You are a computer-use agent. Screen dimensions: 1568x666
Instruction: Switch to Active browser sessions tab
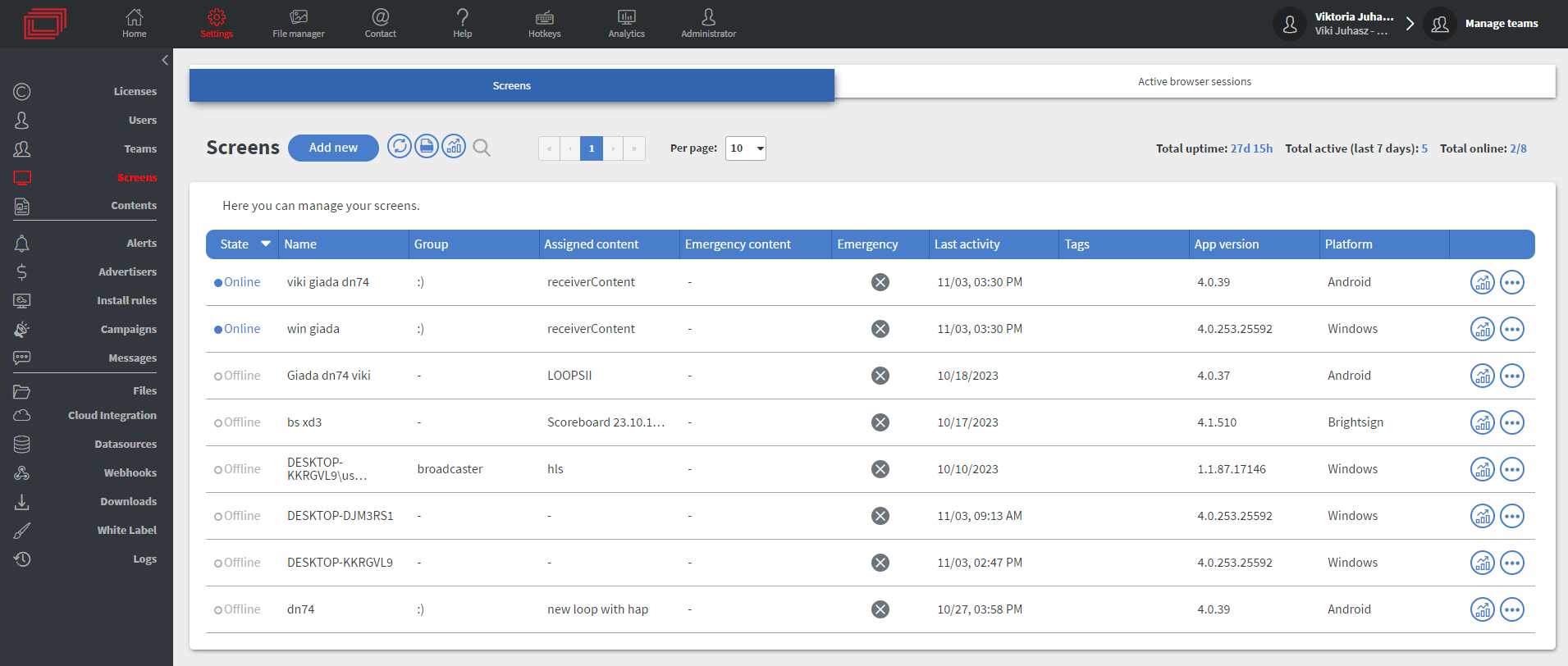click(1195, 82)
